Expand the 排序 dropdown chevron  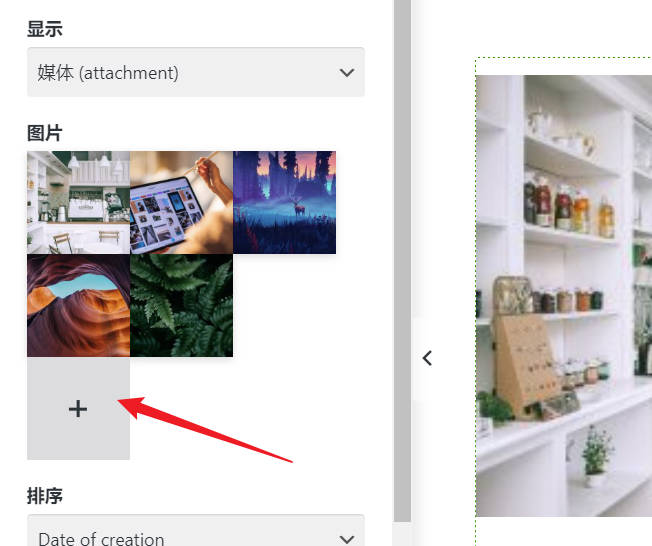tap(347, 539)
